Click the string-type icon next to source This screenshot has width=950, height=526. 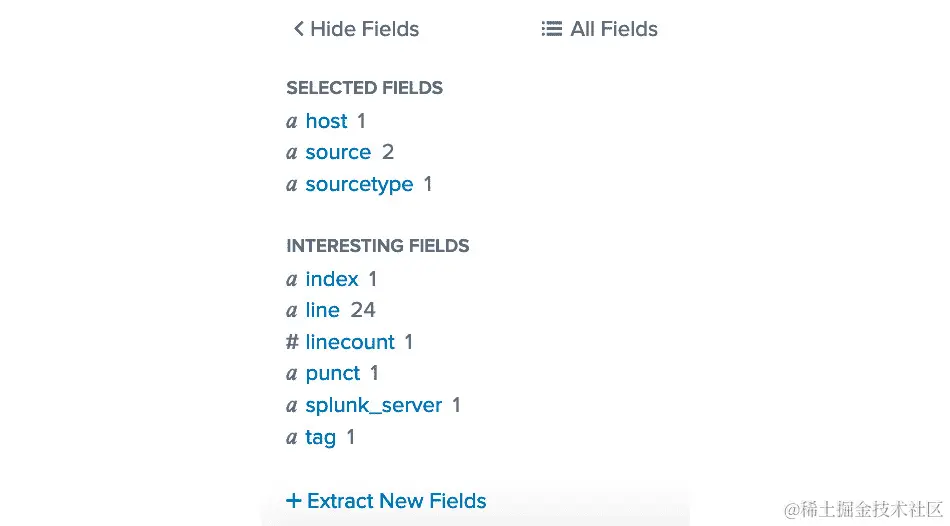tap(292, 153)
